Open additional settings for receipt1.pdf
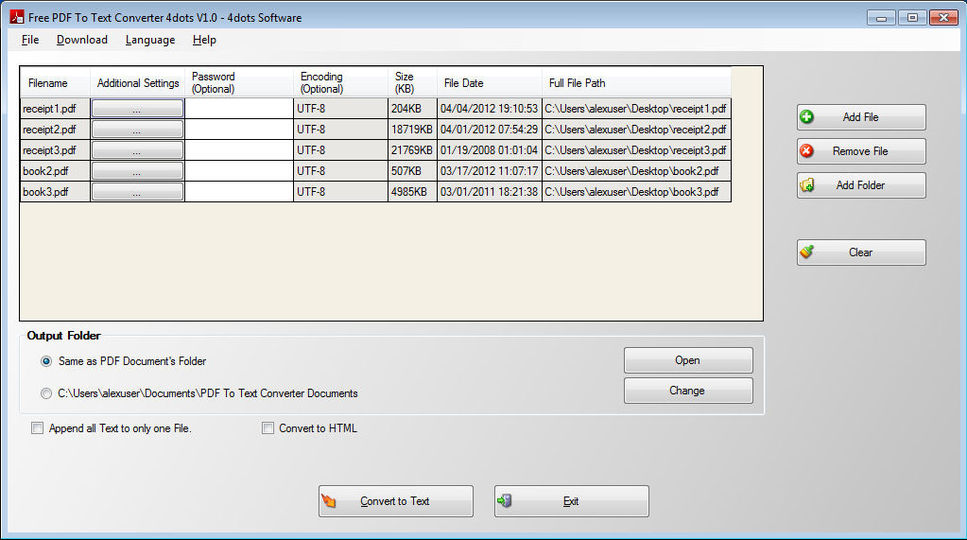 [x=138, y=108]
